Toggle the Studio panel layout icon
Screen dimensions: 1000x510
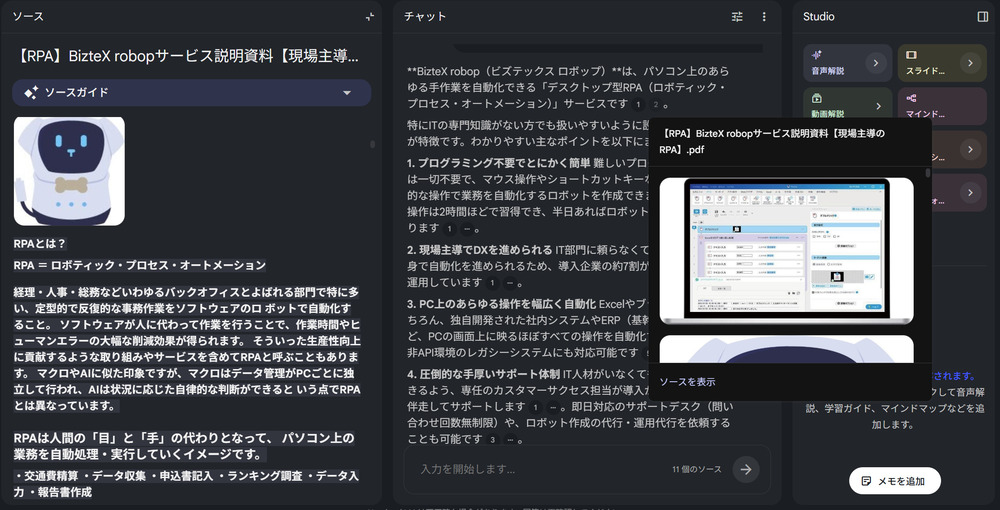coord(982,17)
